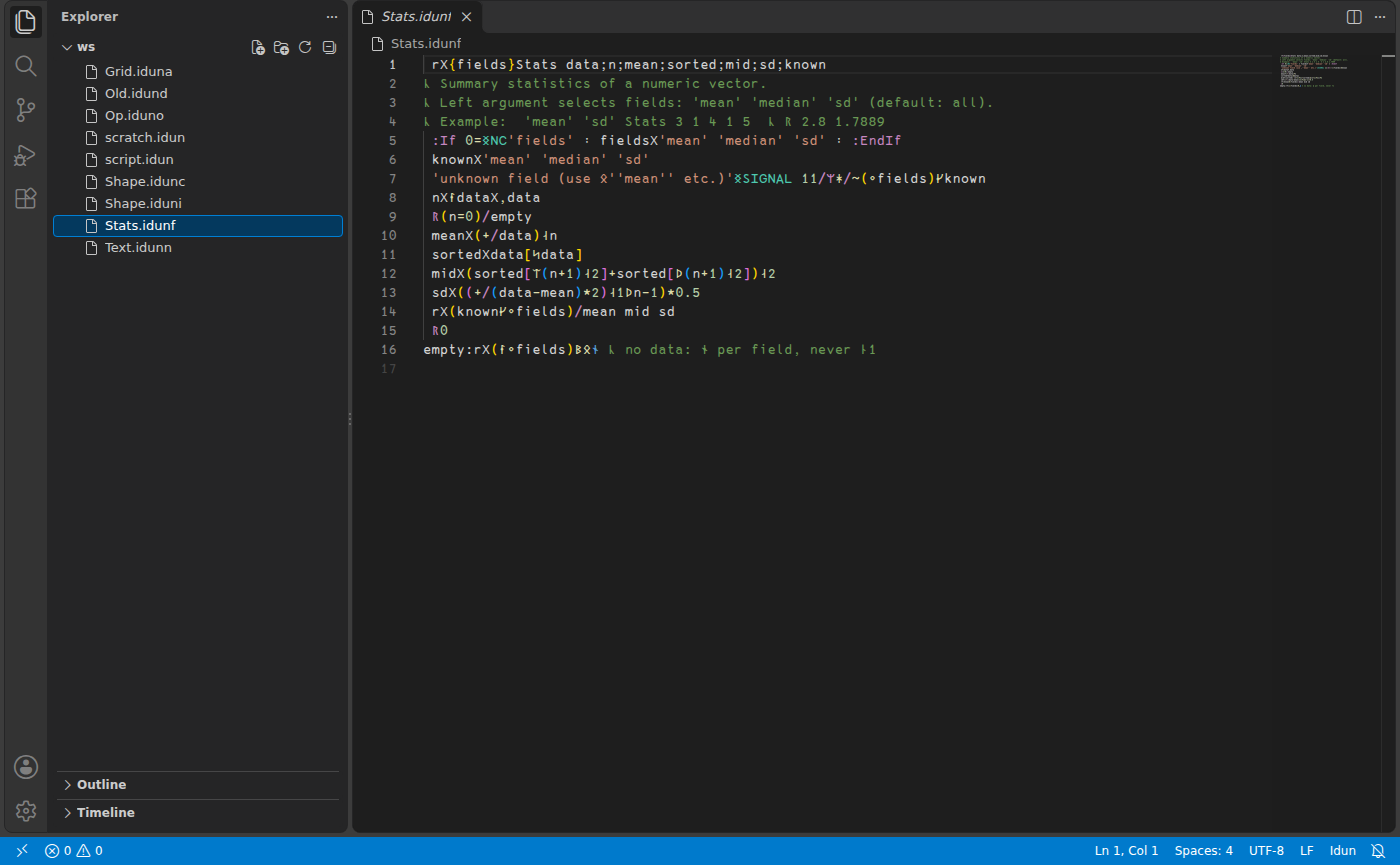The image size is (1400, 865).
Task: Open Op.iduno file
Action: pyautogui.click(x=197, y=116)
